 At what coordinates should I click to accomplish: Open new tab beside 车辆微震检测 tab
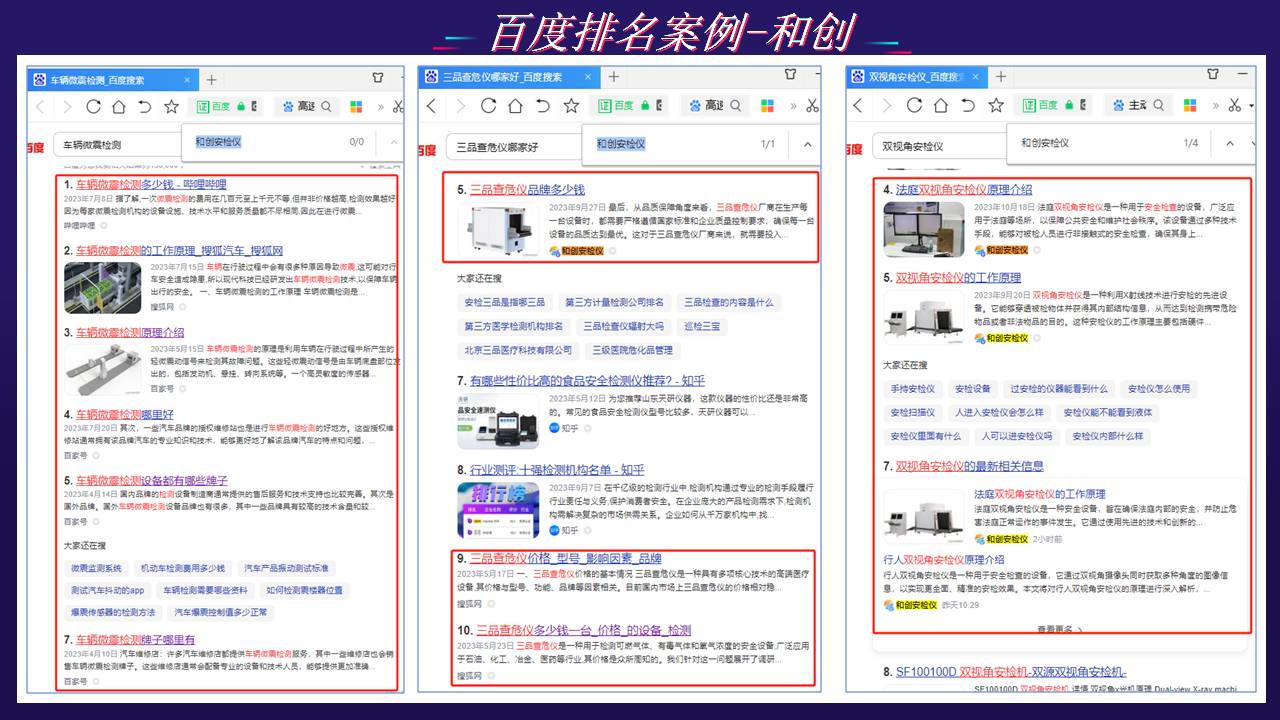(x=211, y=80)
